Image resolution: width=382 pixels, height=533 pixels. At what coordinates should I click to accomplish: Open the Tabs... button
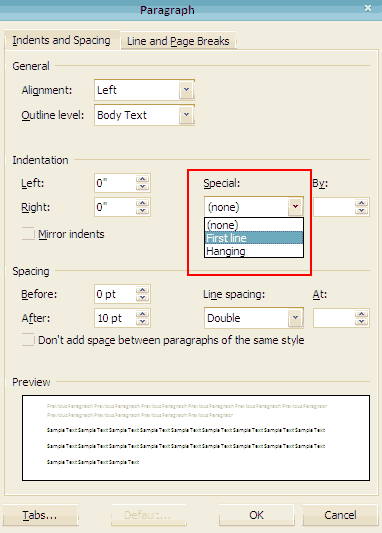[40, 515]
